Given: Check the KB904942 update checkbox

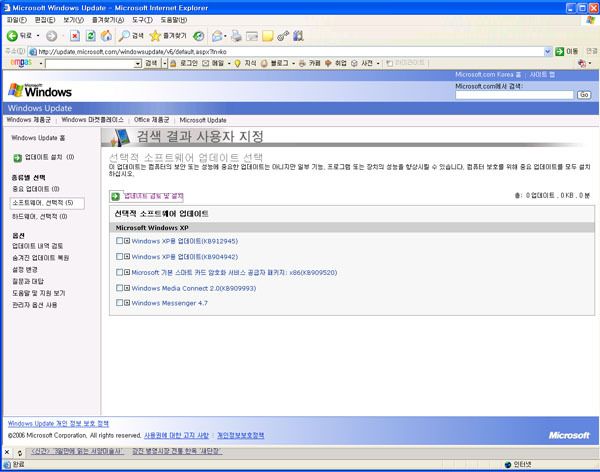Looking at the screenshot, I should (x=119, y=256).
